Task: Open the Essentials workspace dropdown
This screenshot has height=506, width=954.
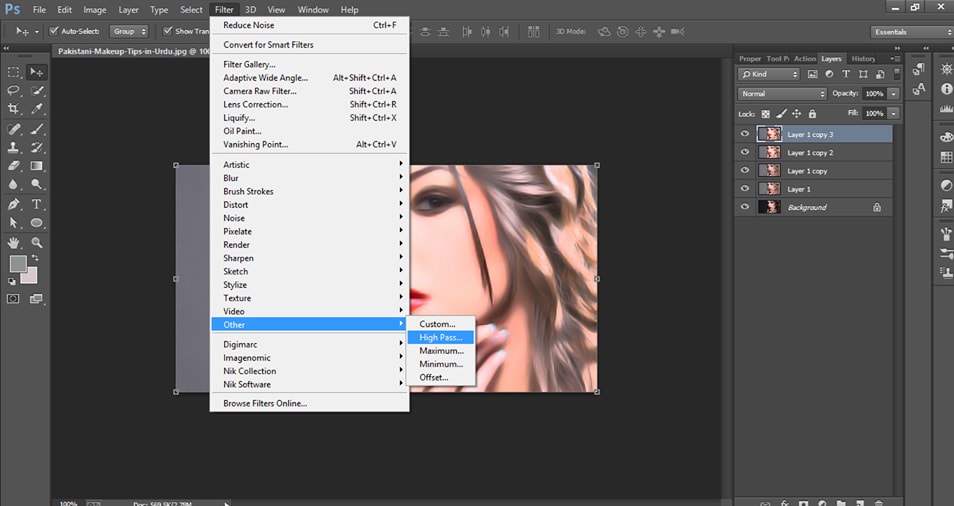Action: (908, 31)
